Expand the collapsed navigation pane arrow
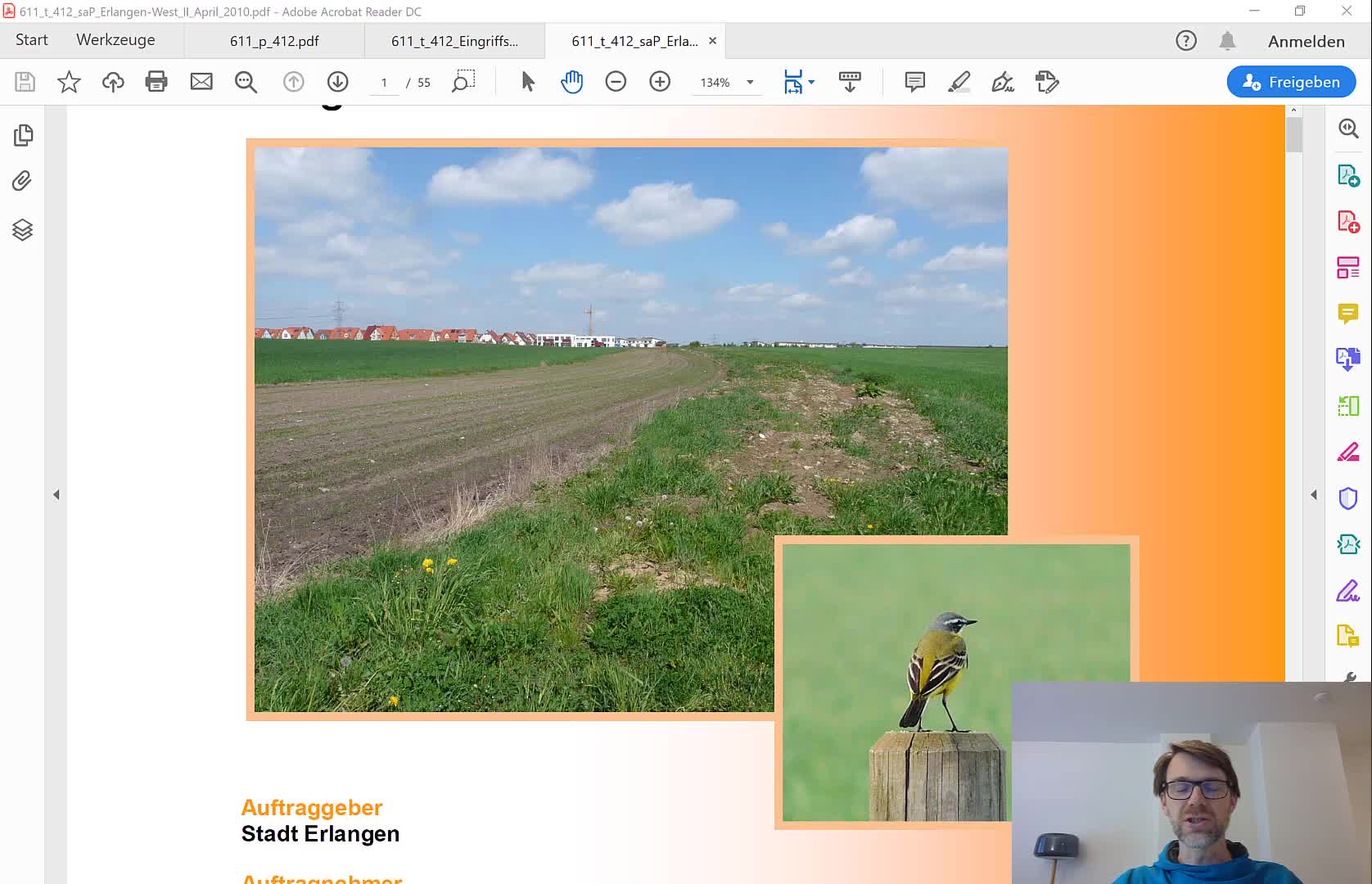The width and height of the screenshot is (1372, 884). 56,494
